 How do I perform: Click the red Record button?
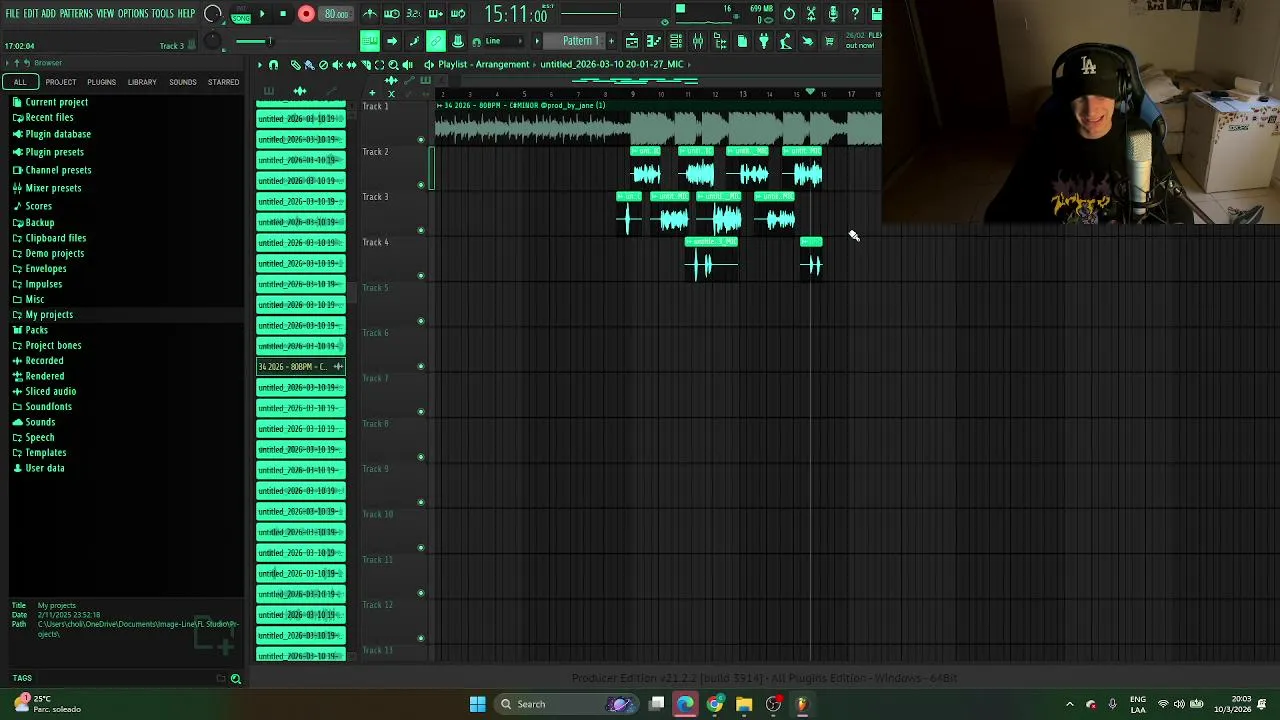point(306,14)
